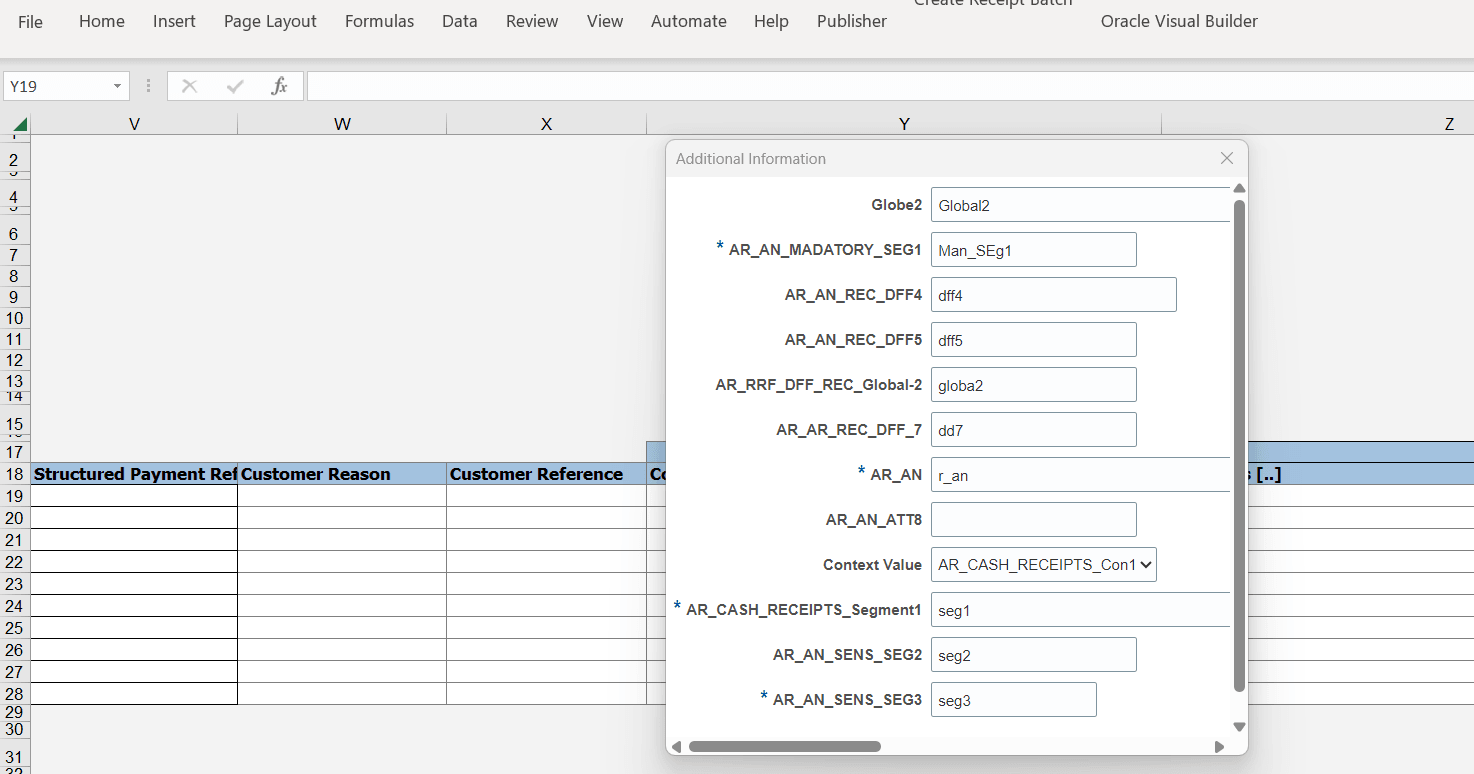Click the select-all corner triangle

point(21,125)
